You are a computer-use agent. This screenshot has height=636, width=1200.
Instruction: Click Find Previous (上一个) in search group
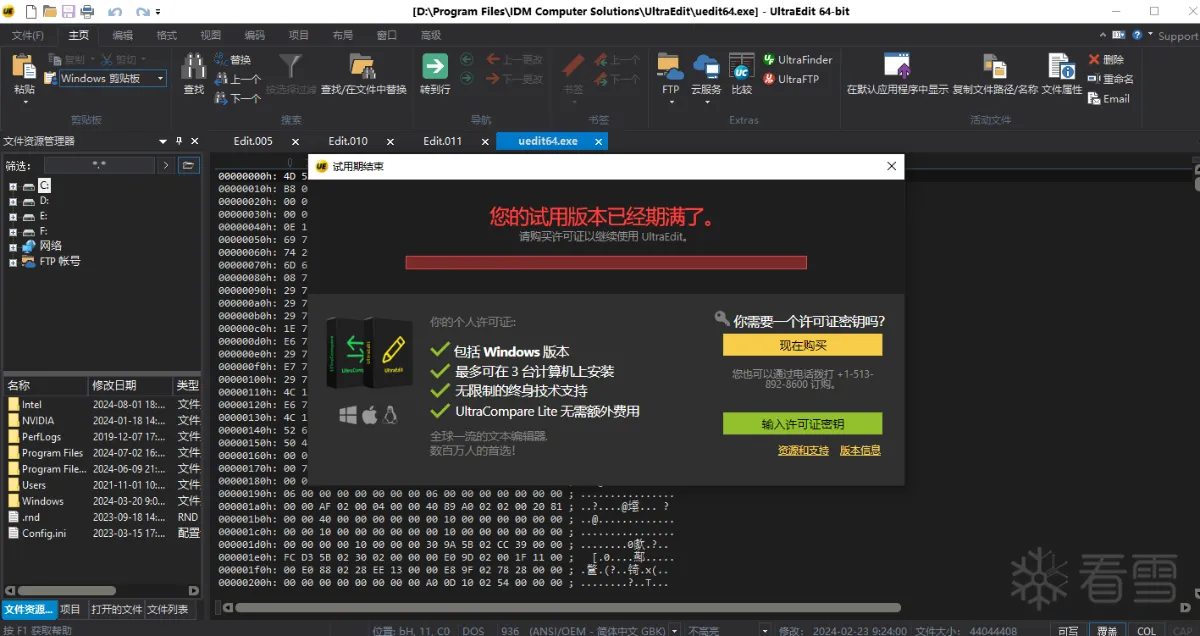(237, 79)
